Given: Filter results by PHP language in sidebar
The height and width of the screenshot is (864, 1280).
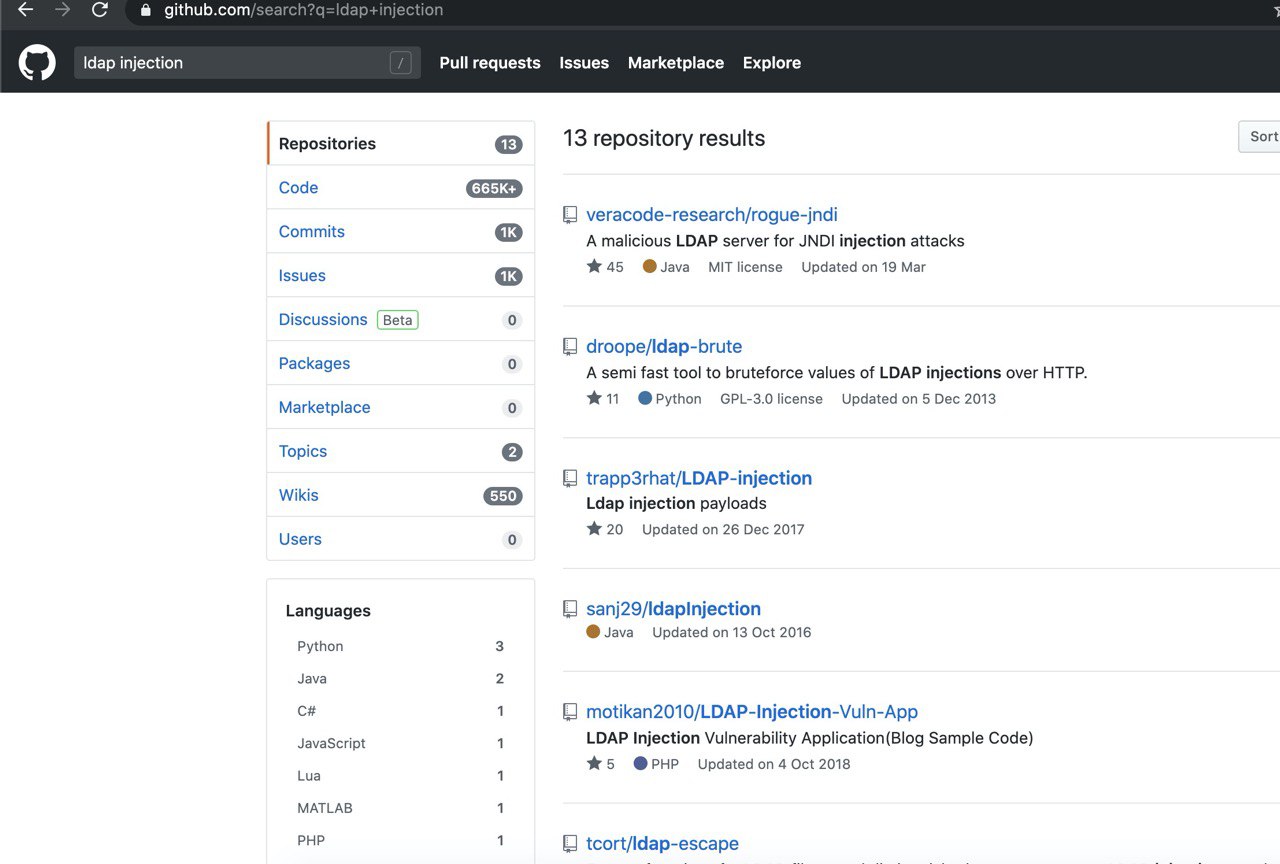Looking at the screenshot, I should click(x=400, y=840).
